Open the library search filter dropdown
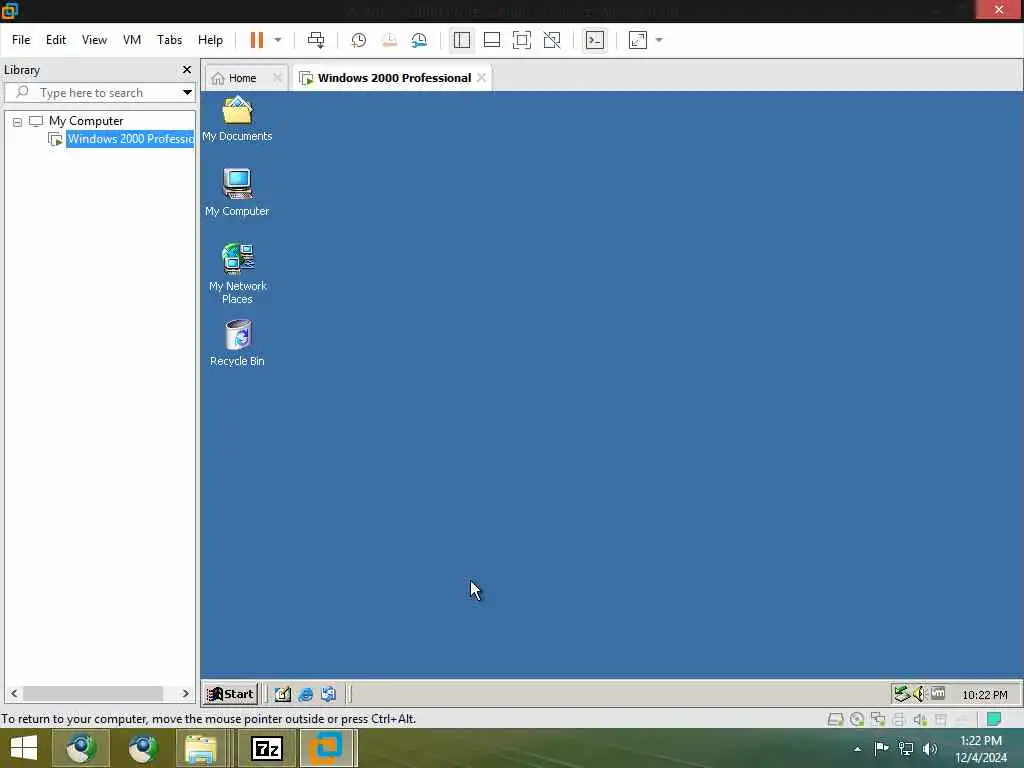Screen dimensions: 1024x768 tap(187, 93)
